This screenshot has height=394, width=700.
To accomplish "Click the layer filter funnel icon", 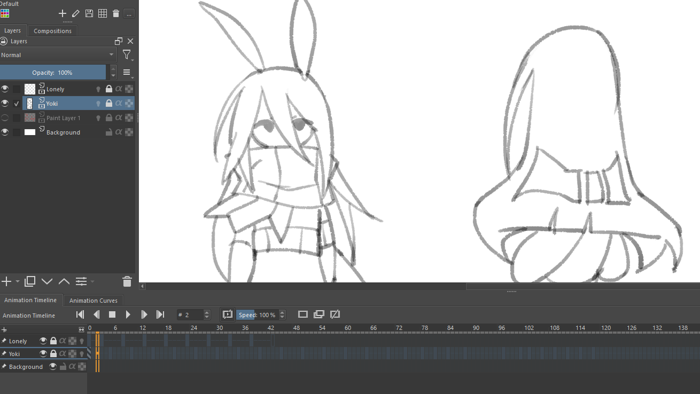I will (x=127, y=55).
